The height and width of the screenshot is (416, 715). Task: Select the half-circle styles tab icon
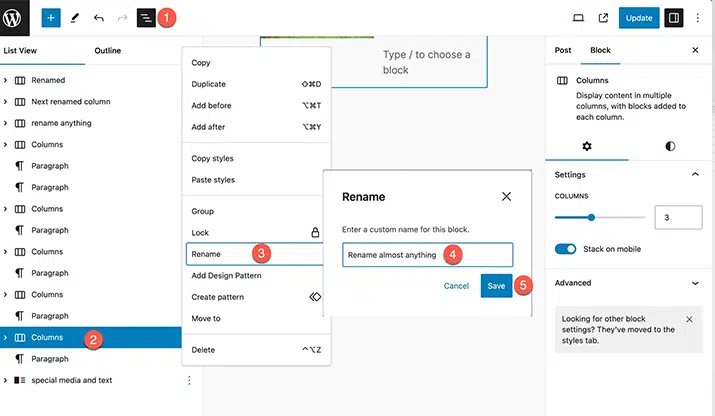[670, 146]
